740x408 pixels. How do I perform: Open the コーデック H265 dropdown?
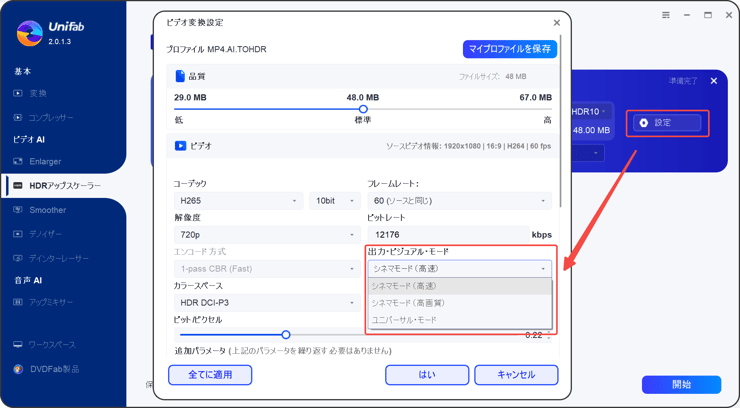(238, 201)
